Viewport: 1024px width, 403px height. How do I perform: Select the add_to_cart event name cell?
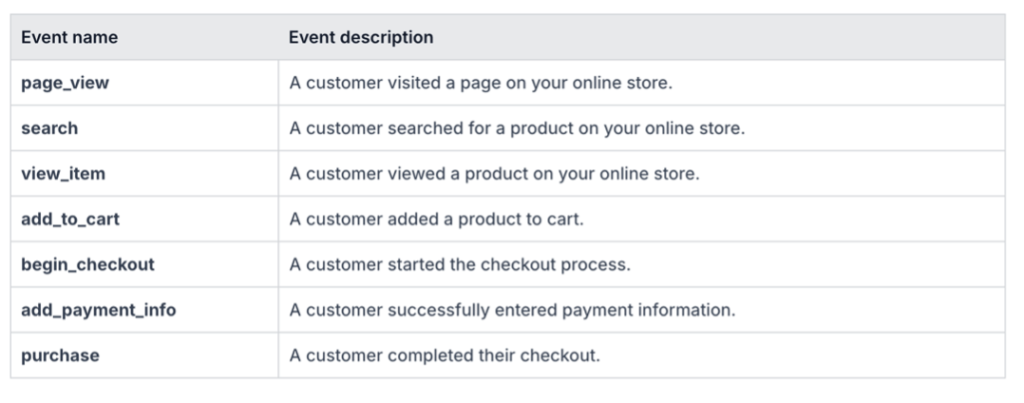click(144, 219)
